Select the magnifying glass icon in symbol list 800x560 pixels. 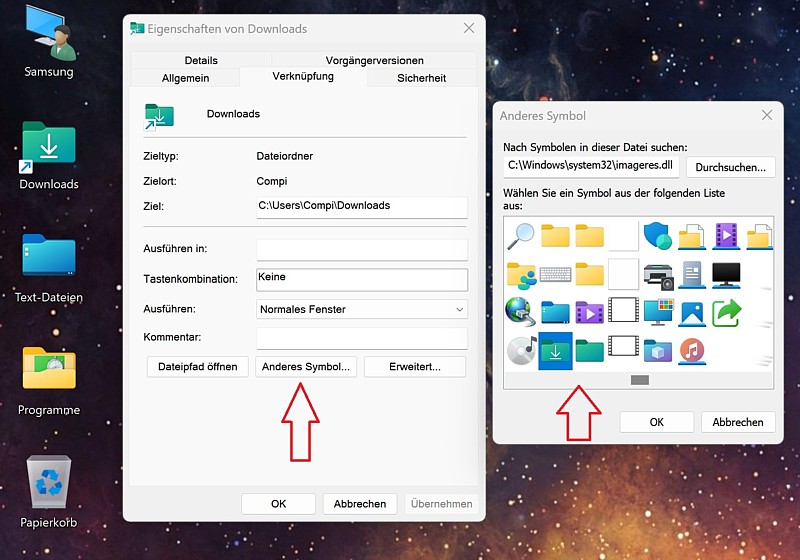520,236
